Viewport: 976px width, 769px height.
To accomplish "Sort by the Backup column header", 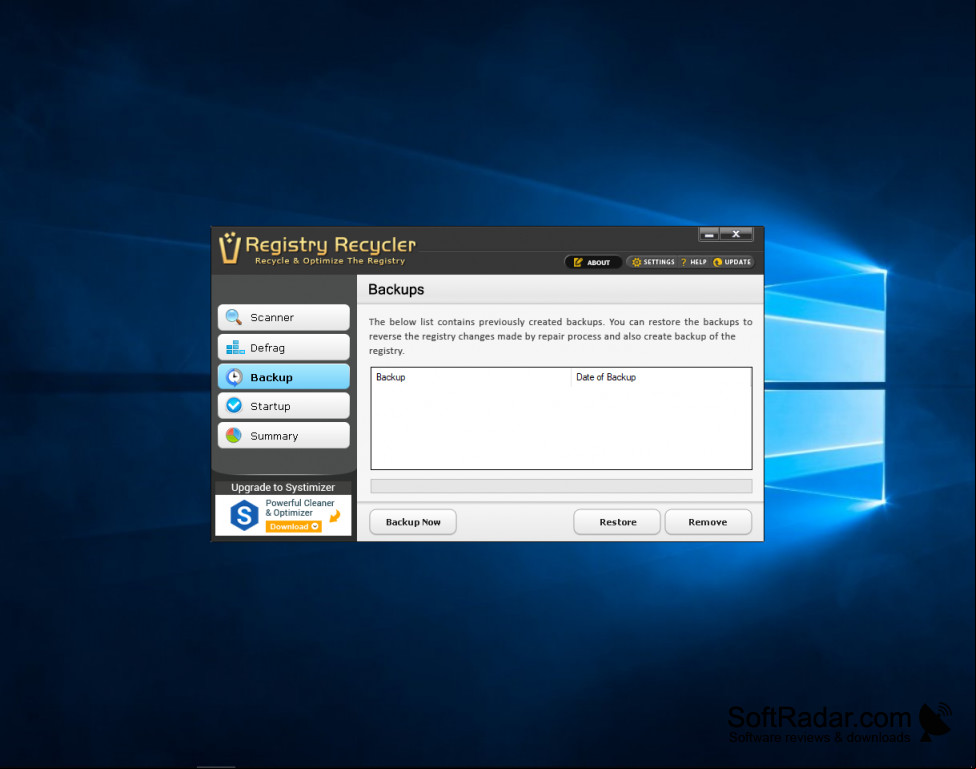I will click(471, 377).
